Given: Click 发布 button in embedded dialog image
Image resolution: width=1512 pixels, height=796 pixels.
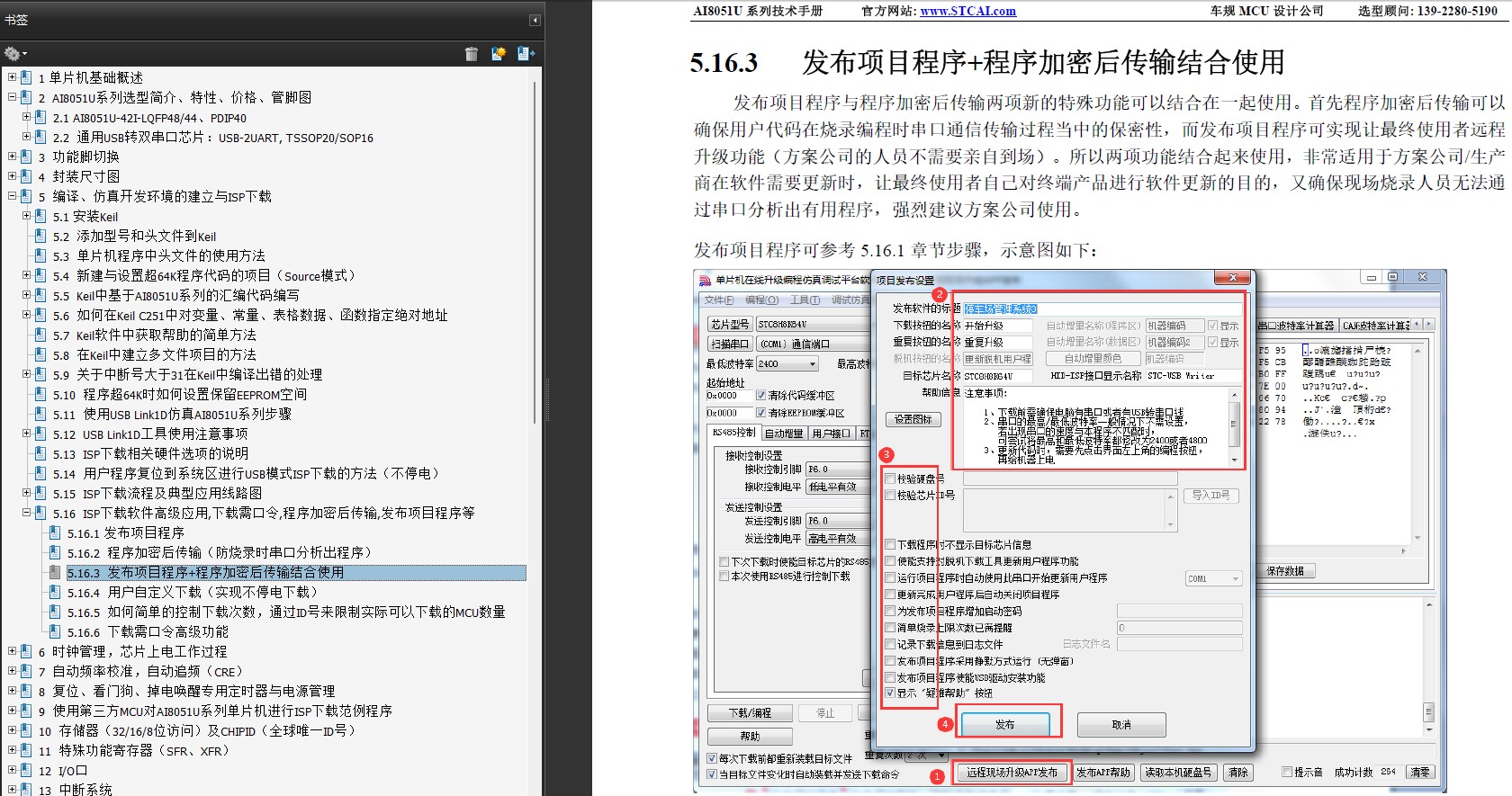Looking at the screenshot, I should point(1005,724).
